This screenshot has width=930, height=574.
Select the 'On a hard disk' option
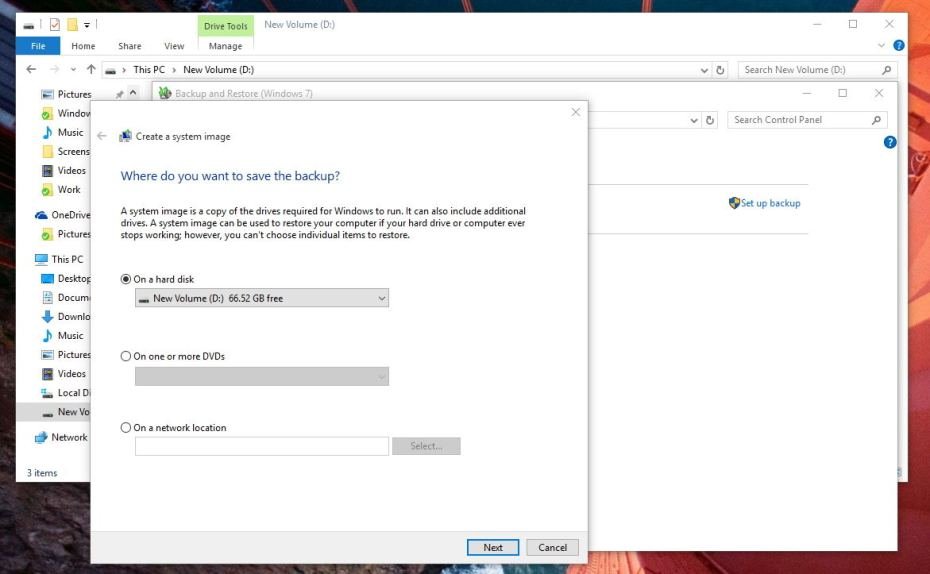pyautogui.click(x=126, y=280)
